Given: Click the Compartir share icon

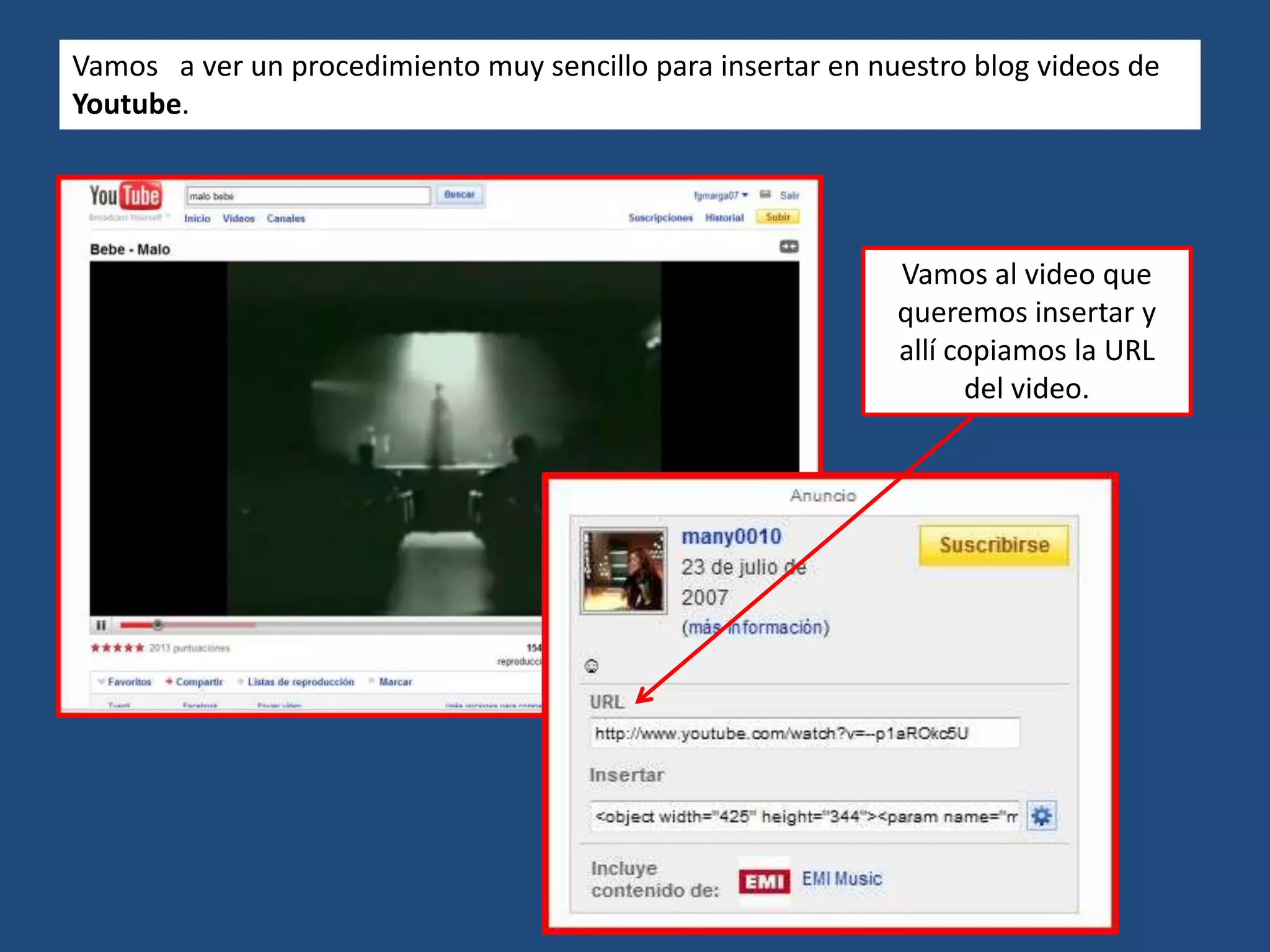Looking at the screenshot, I should point(169,681).
